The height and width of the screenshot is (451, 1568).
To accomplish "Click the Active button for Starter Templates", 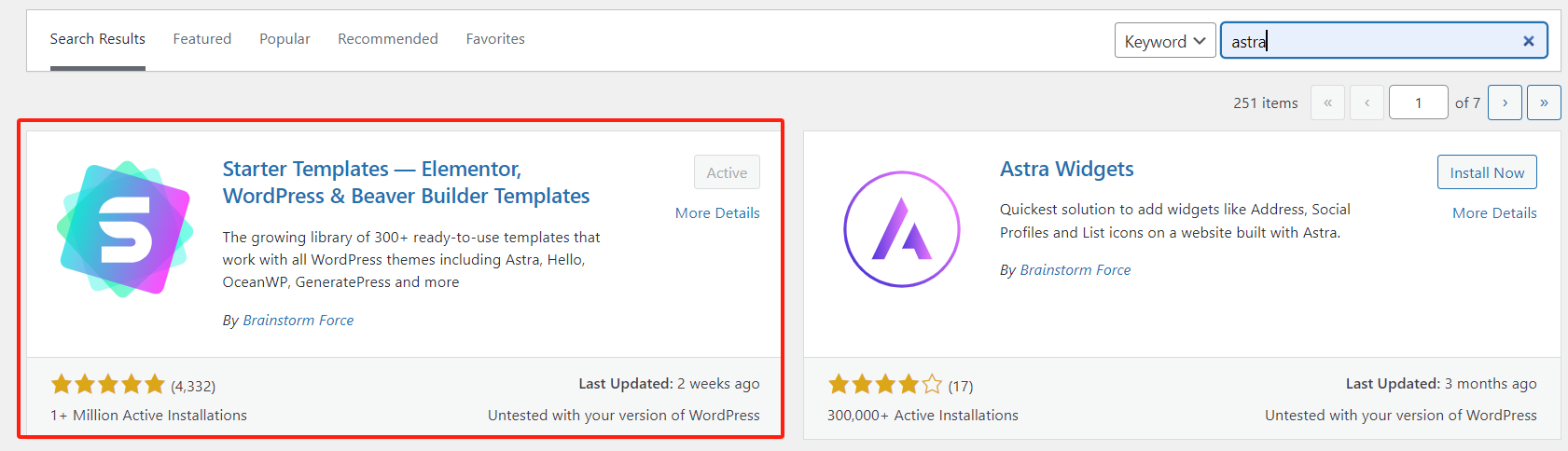I will [x=727, y=172].
